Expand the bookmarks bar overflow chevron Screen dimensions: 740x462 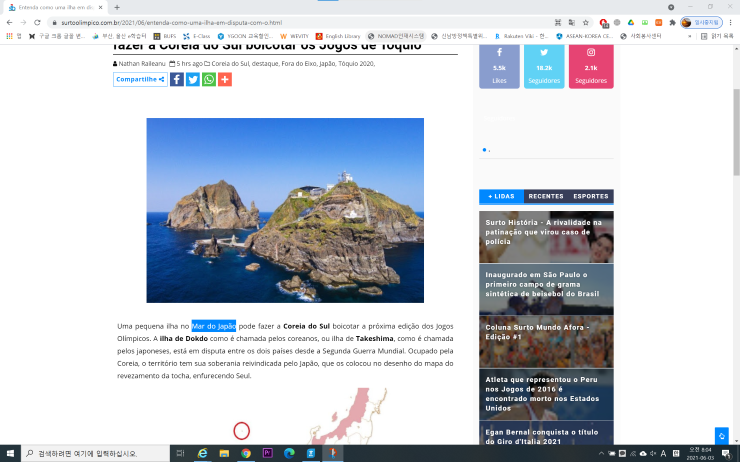(688, 36)
